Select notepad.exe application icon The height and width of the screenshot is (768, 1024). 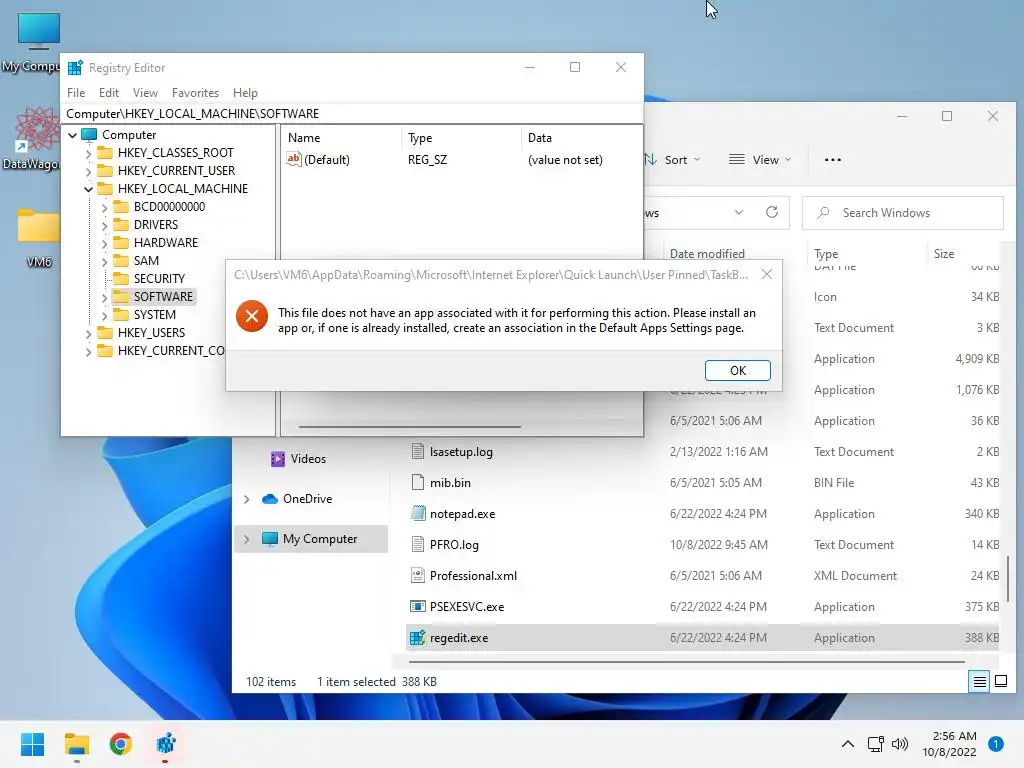(418, 513)
